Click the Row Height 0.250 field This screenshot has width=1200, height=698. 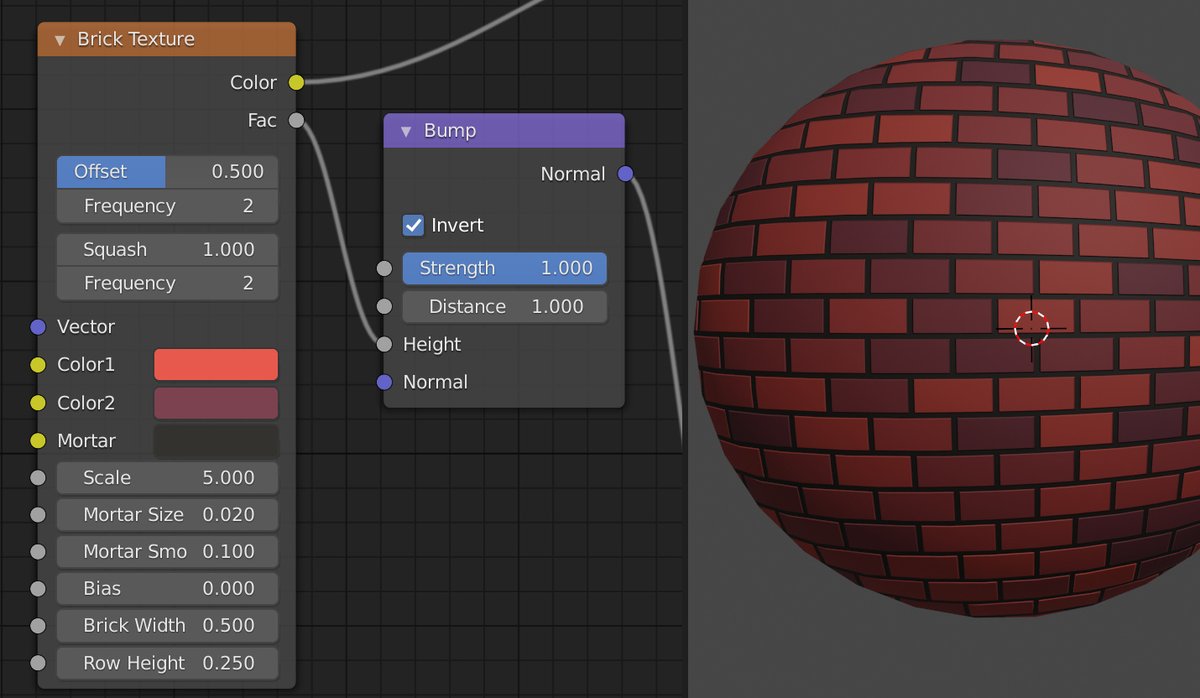click(x=167, y=663)
